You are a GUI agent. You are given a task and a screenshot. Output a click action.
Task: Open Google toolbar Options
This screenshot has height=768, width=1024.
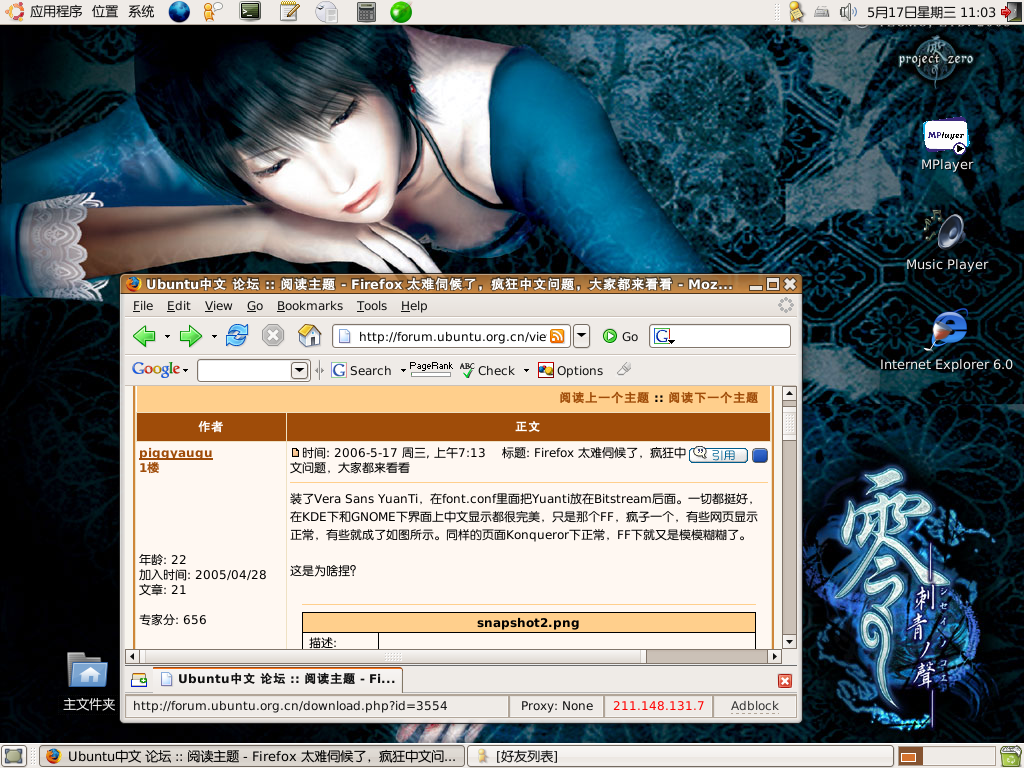tap(570, 370)
